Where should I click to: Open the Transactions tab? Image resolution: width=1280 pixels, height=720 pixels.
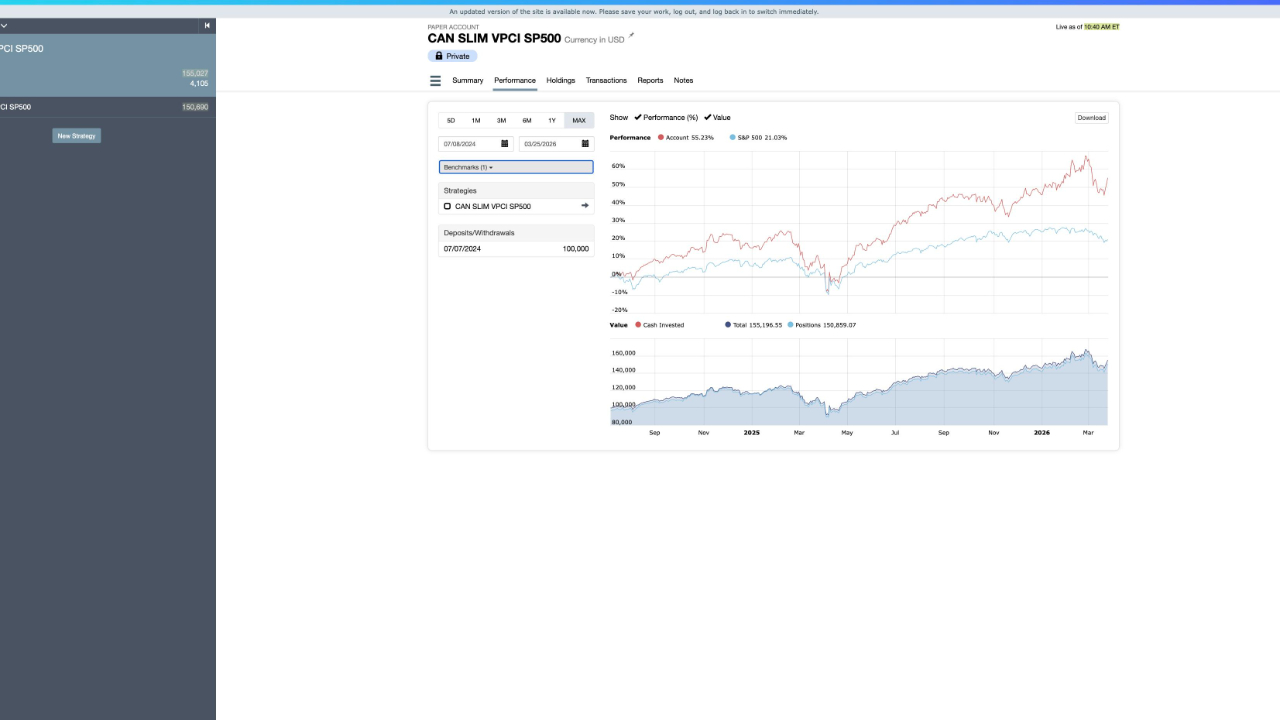tap(606, 80)
